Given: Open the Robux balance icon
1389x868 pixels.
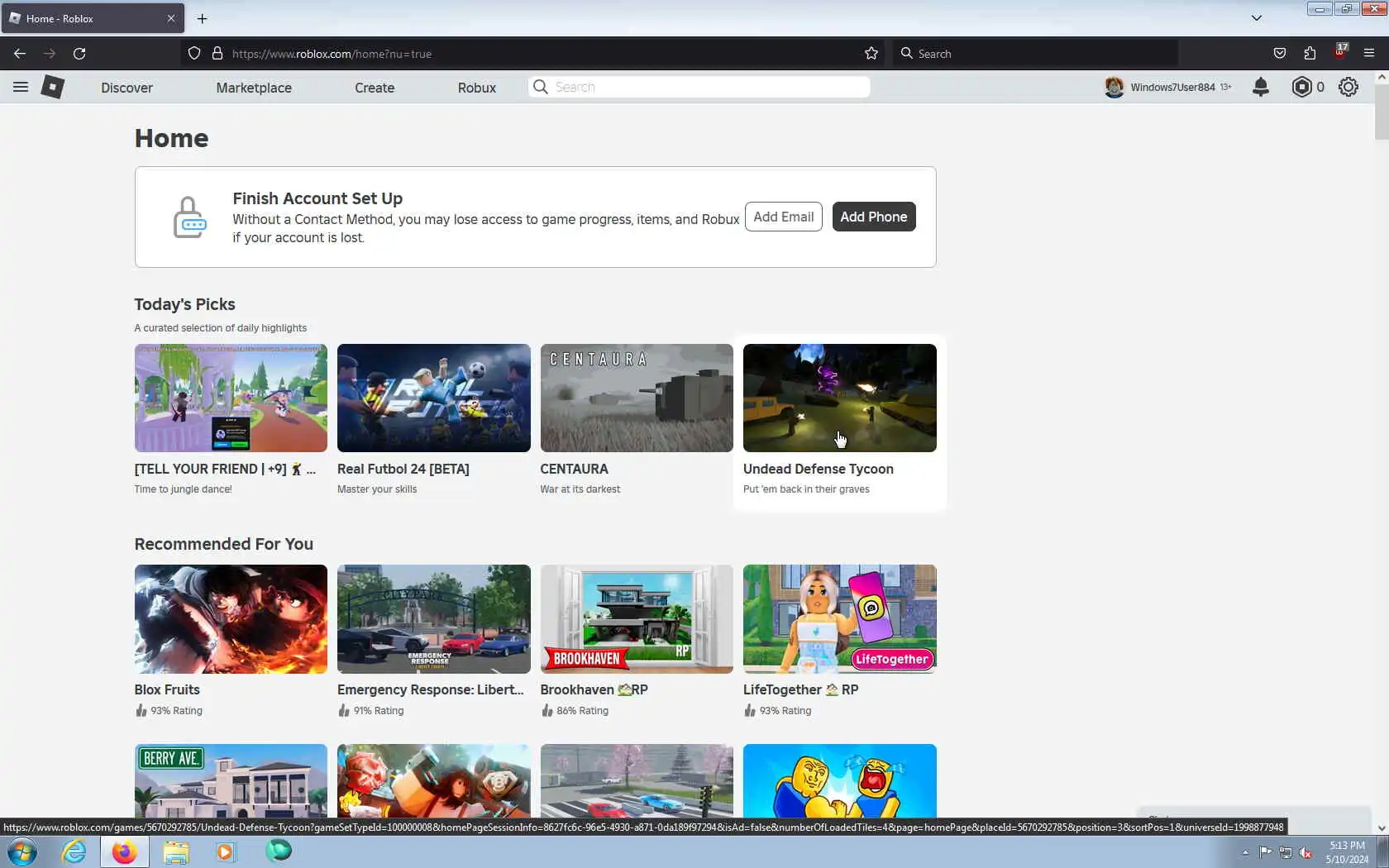Looking at the screenshot, I should click(1301, 87).
